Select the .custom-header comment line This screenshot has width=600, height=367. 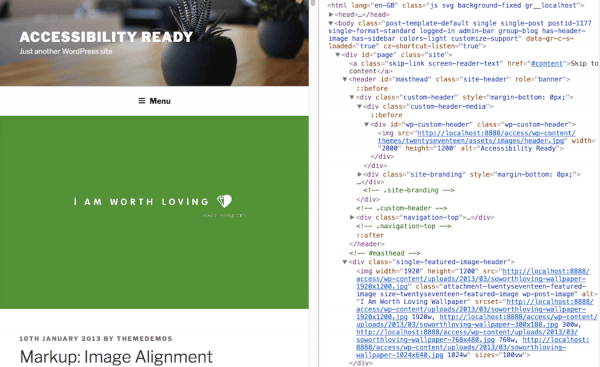pos(401,208)
